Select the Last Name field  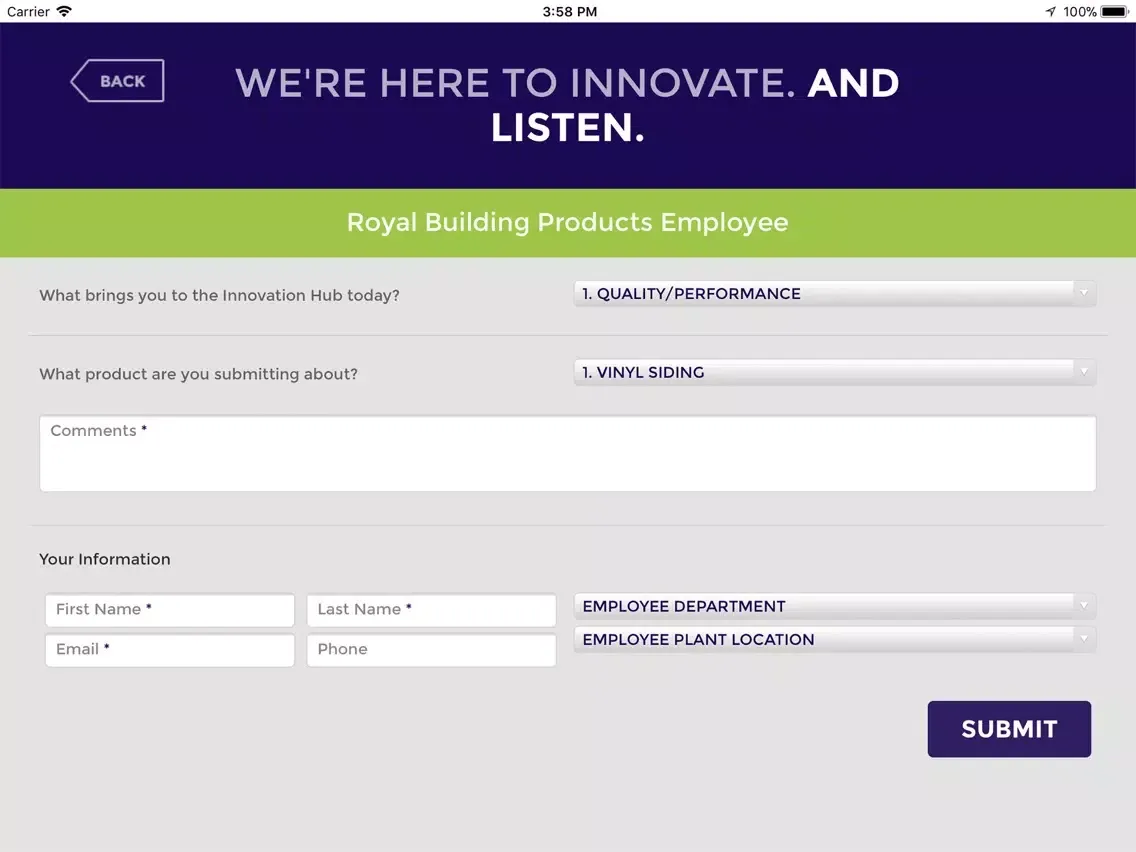click(431, 610)
